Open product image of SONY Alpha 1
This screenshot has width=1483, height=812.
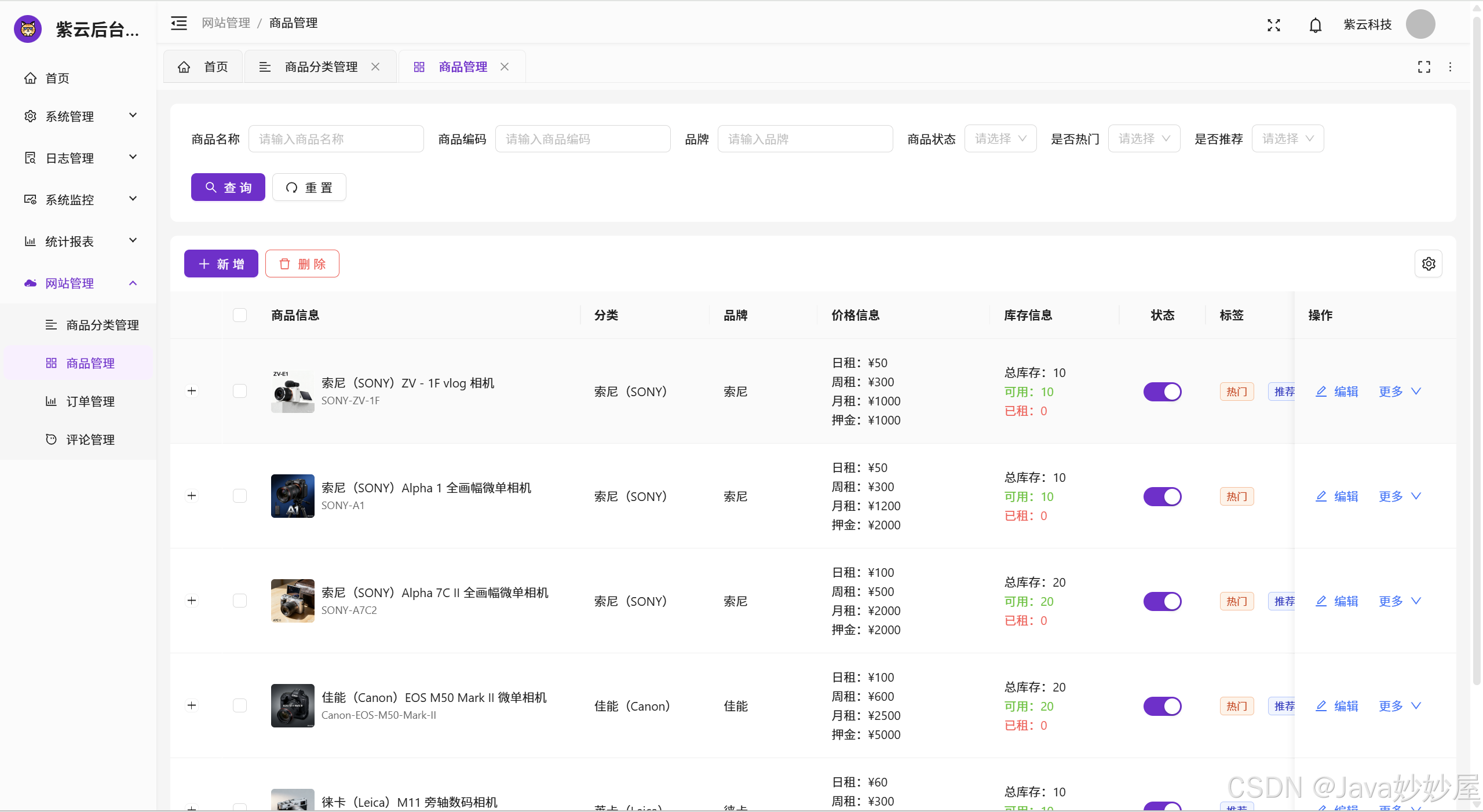click(293, 496)
